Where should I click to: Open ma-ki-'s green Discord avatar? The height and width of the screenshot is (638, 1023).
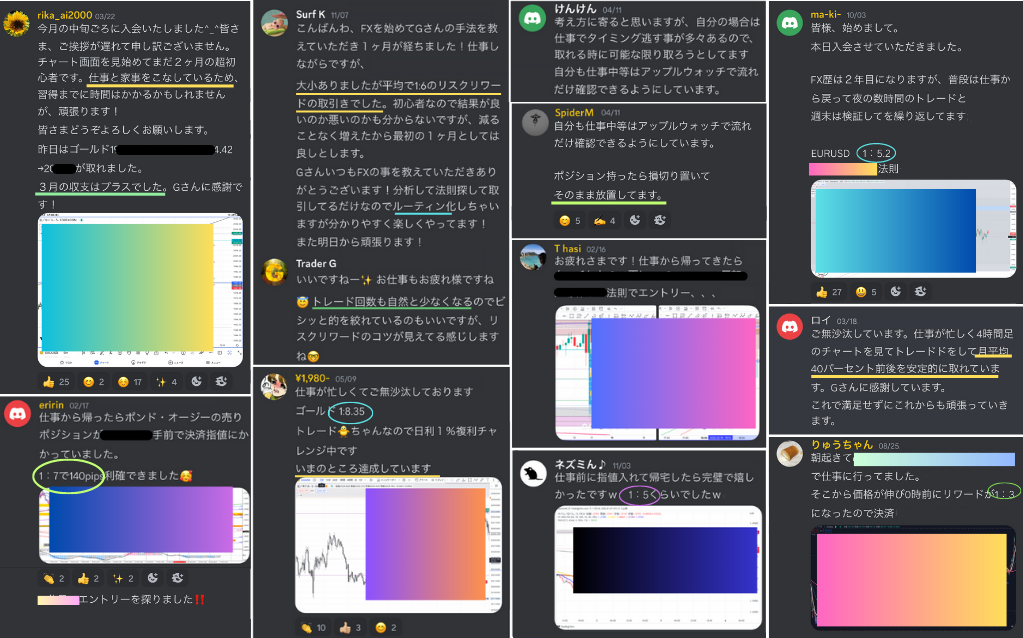click(790, 22)
